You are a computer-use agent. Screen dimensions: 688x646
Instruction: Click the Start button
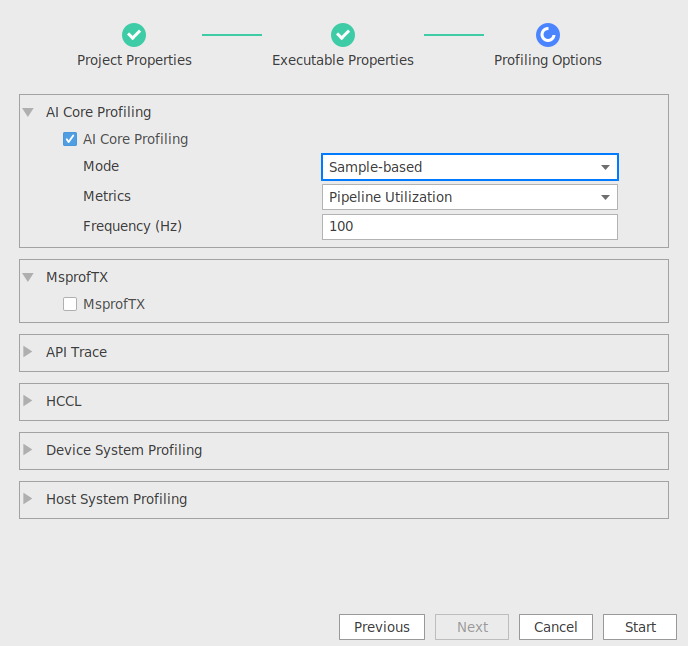click(640, 627)
